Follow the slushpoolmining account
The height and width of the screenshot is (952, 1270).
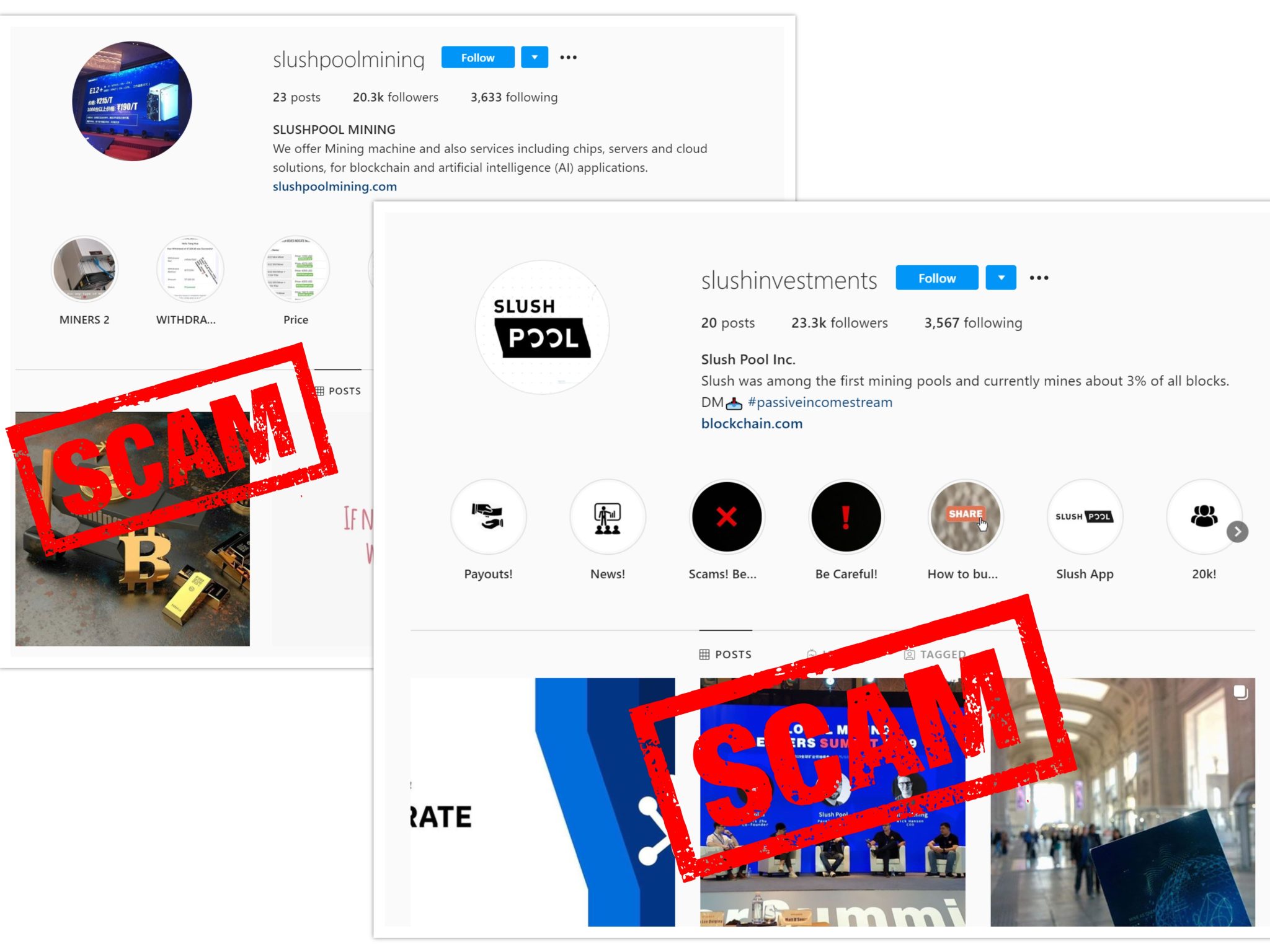coord(477,57)
